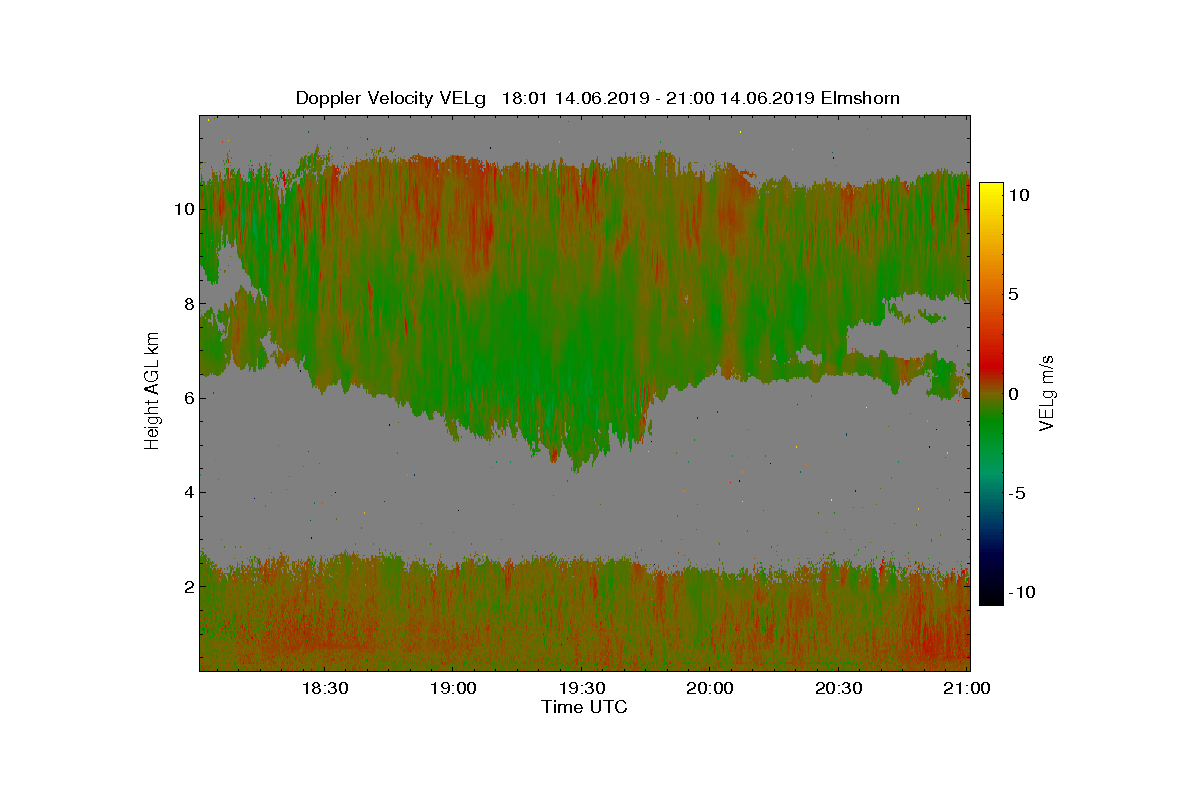
Task: Click the height tick label 4
Action: 188,492
